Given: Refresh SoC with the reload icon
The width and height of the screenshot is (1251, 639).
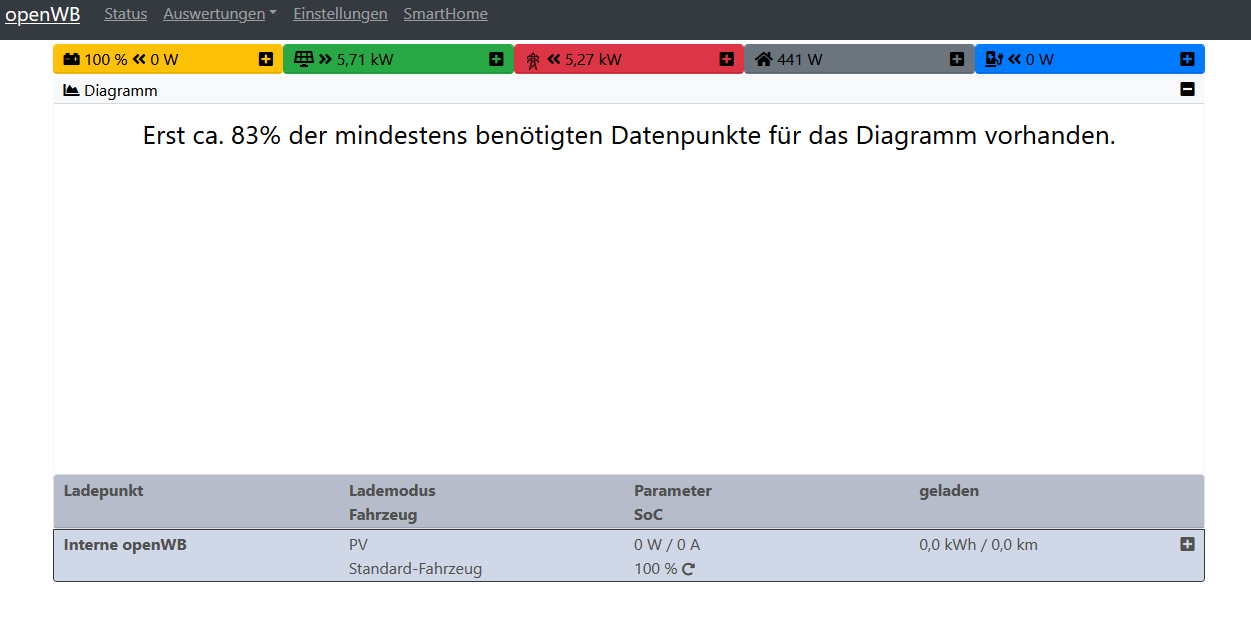Looking at the screenshot, I should click(x=688, y=569).
